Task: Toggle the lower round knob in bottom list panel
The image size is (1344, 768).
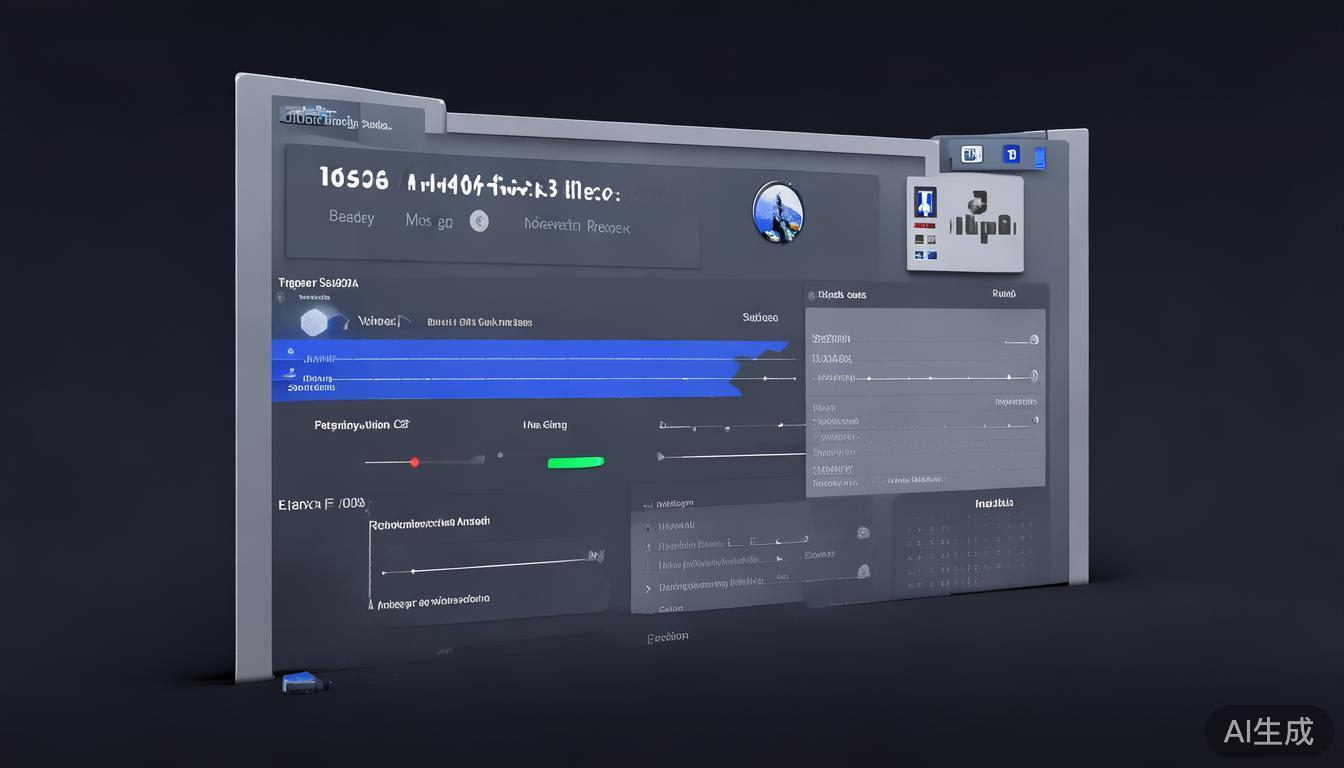Action: click(863, 571)
